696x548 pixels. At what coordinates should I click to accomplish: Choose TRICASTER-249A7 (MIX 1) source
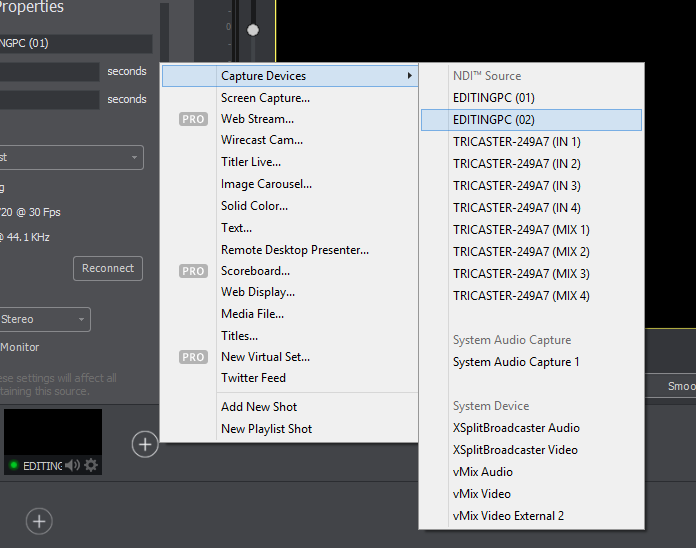click(521, 230)
